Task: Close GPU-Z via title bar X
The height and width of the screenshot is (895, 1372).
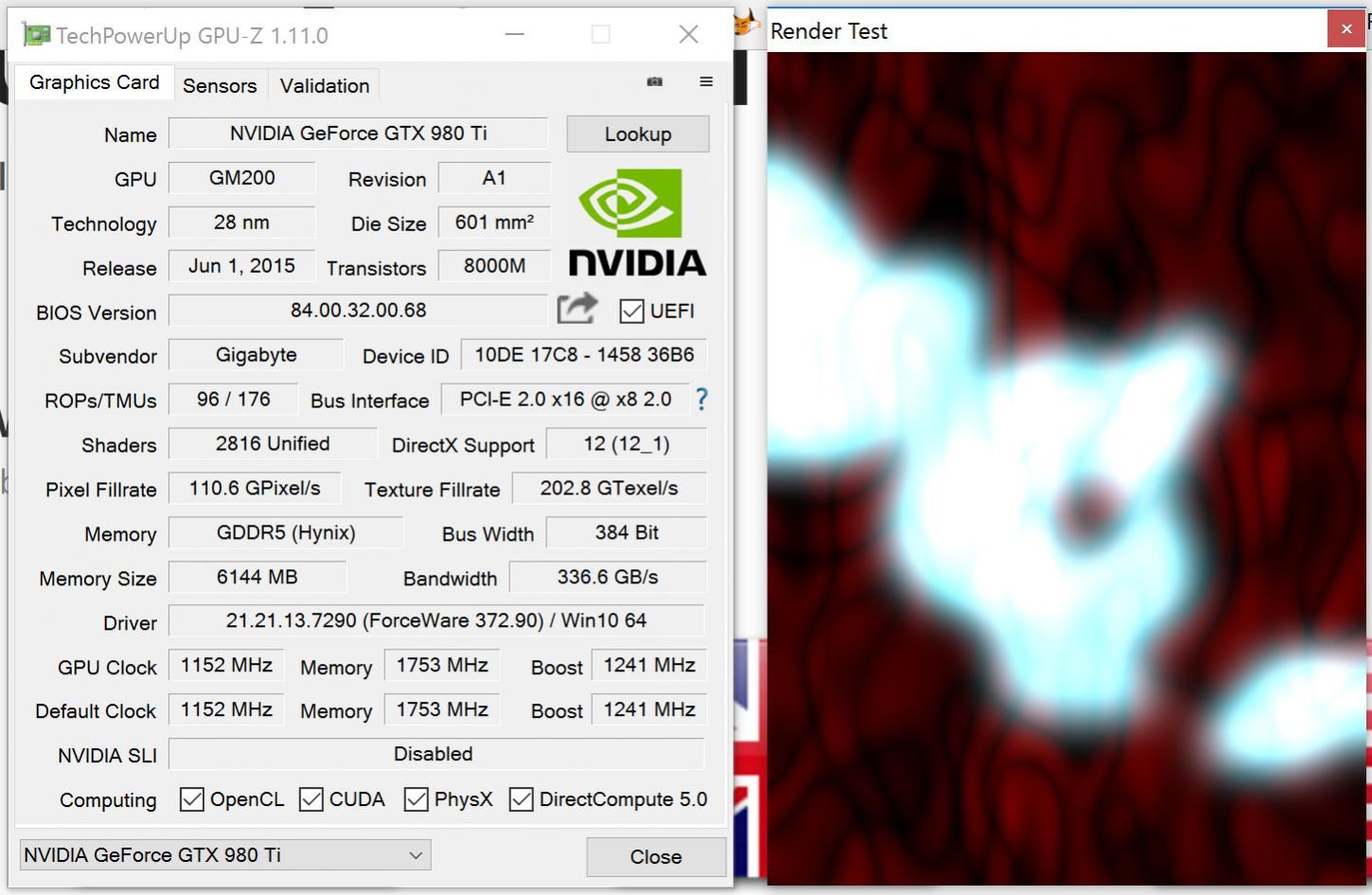Action: (x=688, y=35)
